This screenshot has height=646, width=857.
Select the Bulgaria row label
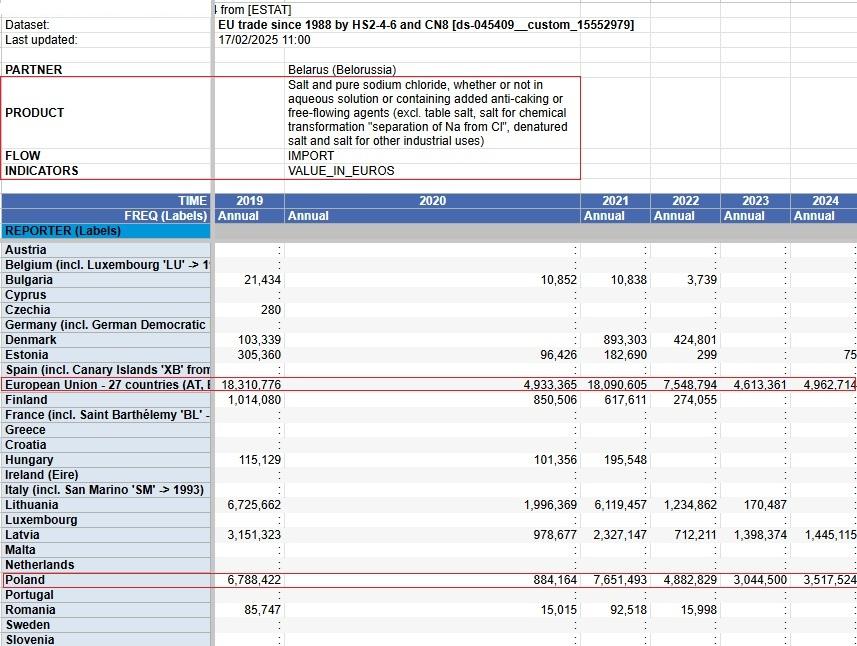click(106, 280)
